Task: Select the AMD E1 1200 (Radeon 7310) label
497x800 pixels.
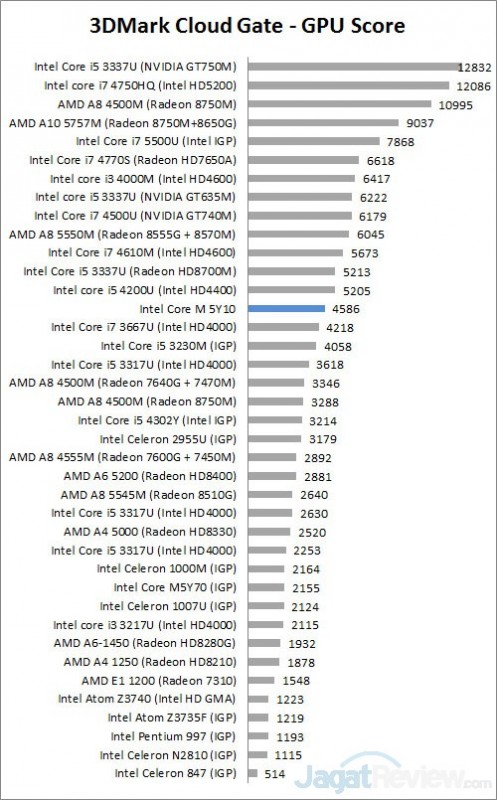Action: point(159,681)
